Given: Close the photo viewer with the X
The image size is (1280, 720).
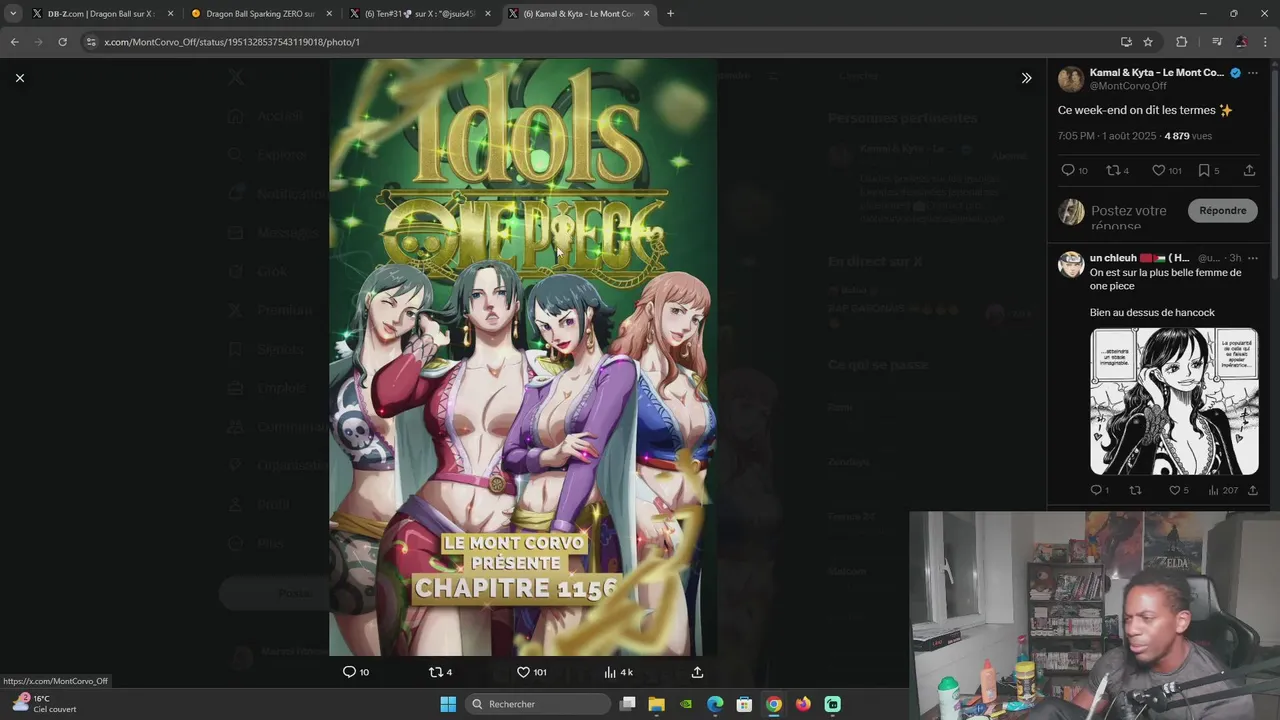Looking at the screenshot, I should (19, 78).
